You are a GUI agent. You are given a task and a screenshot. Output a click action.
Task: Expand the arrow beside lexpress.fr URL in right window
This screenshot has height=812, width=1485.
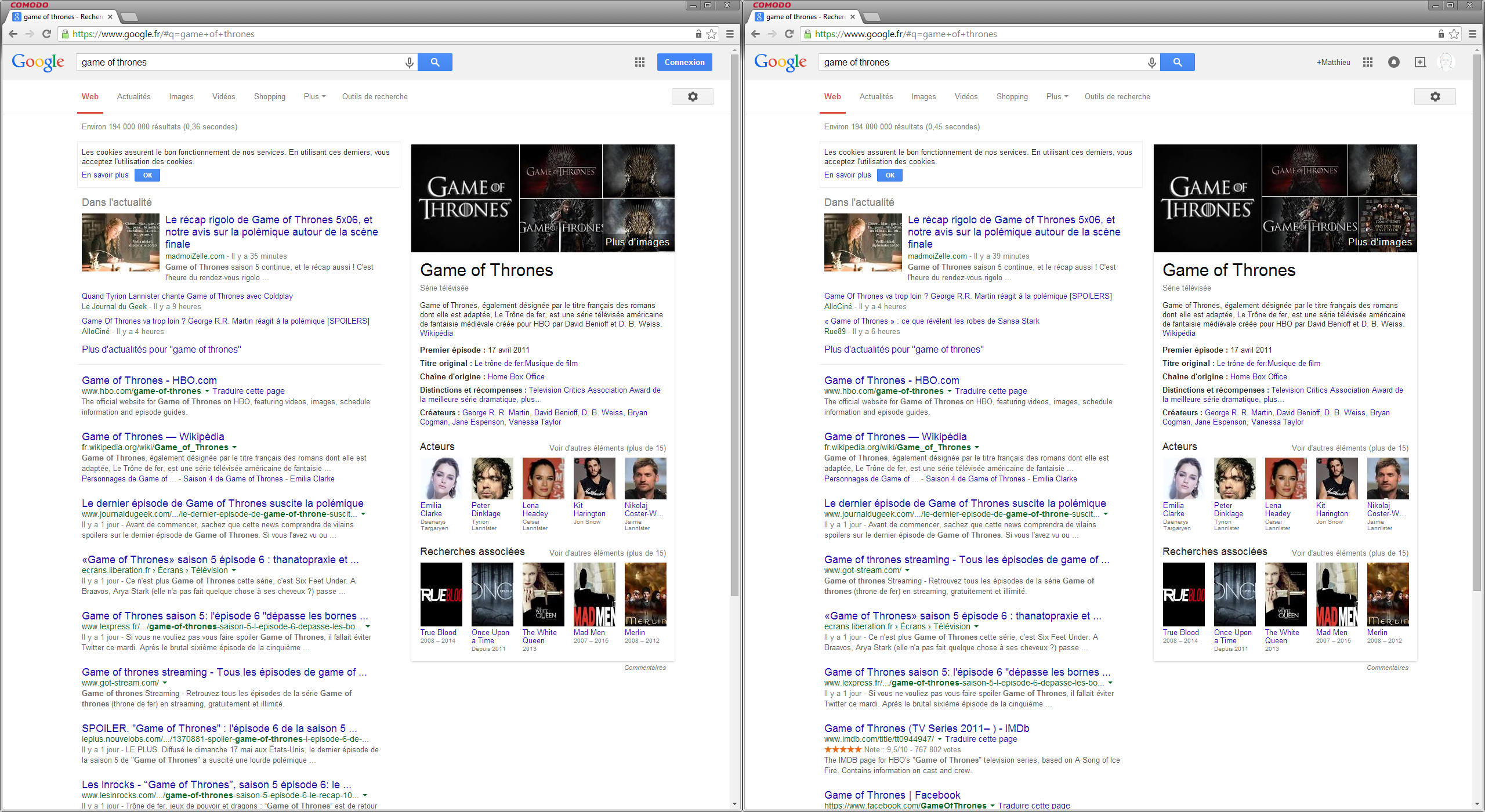(1110, 683)
